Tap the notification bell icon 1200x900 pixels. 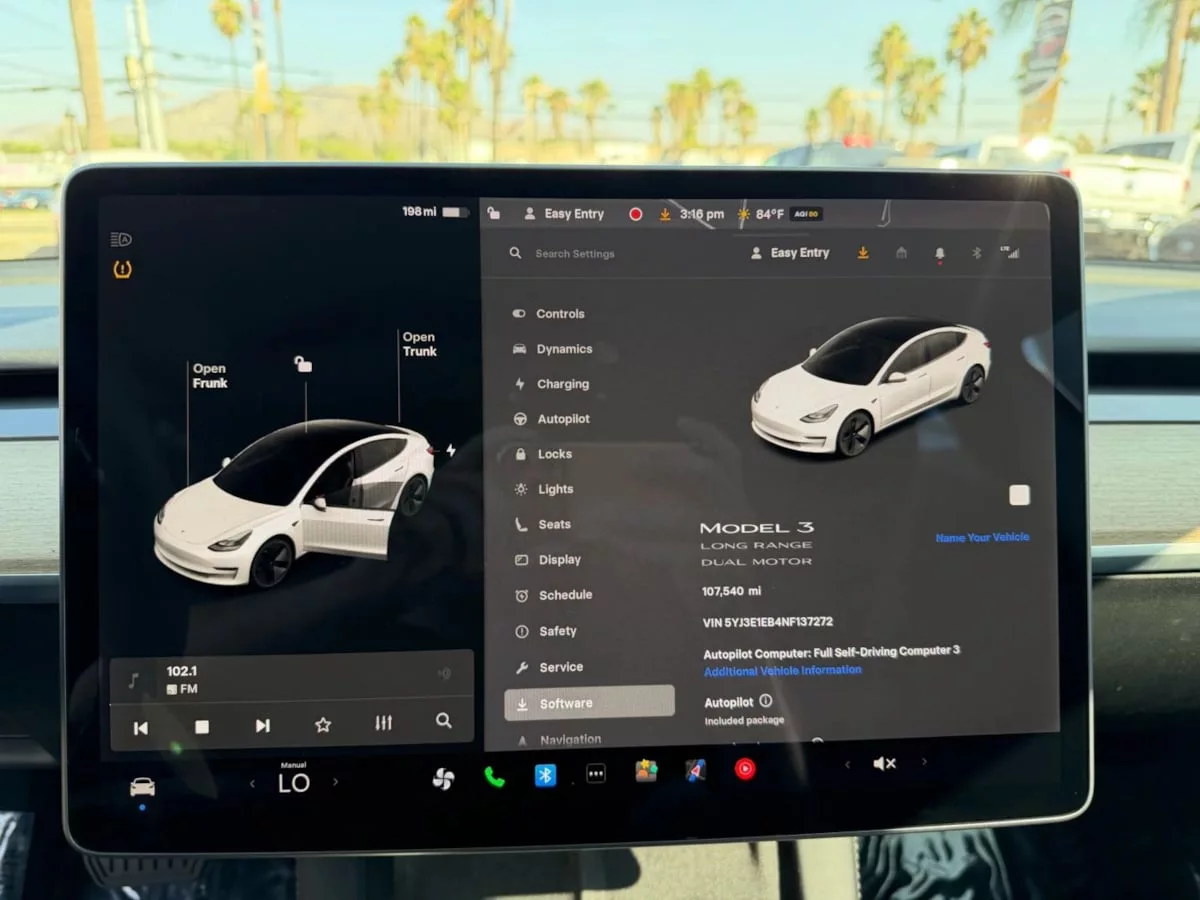pyautogui.click(x=939, y=254)
